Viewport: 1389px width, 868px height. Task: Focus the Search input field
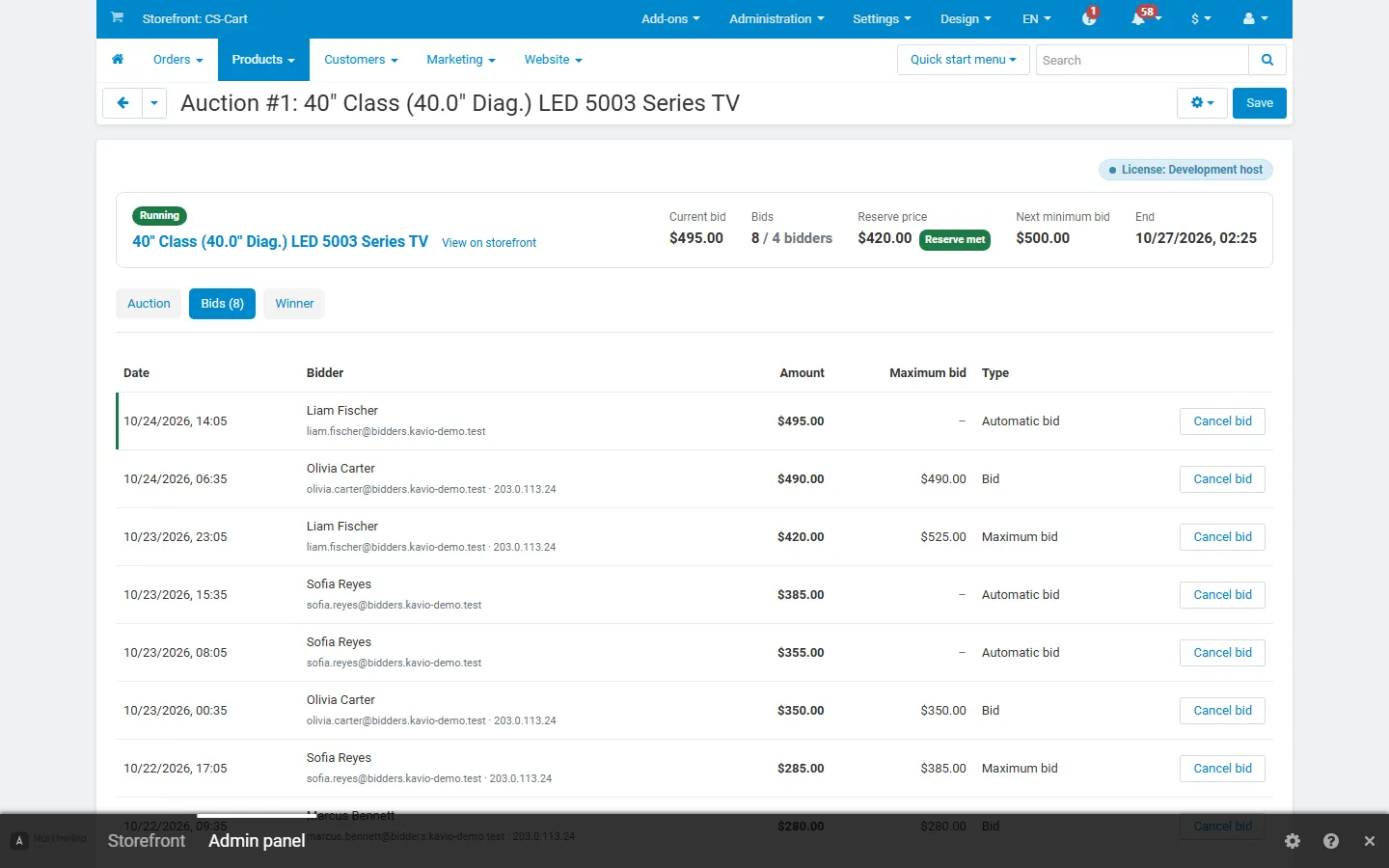1142,60
